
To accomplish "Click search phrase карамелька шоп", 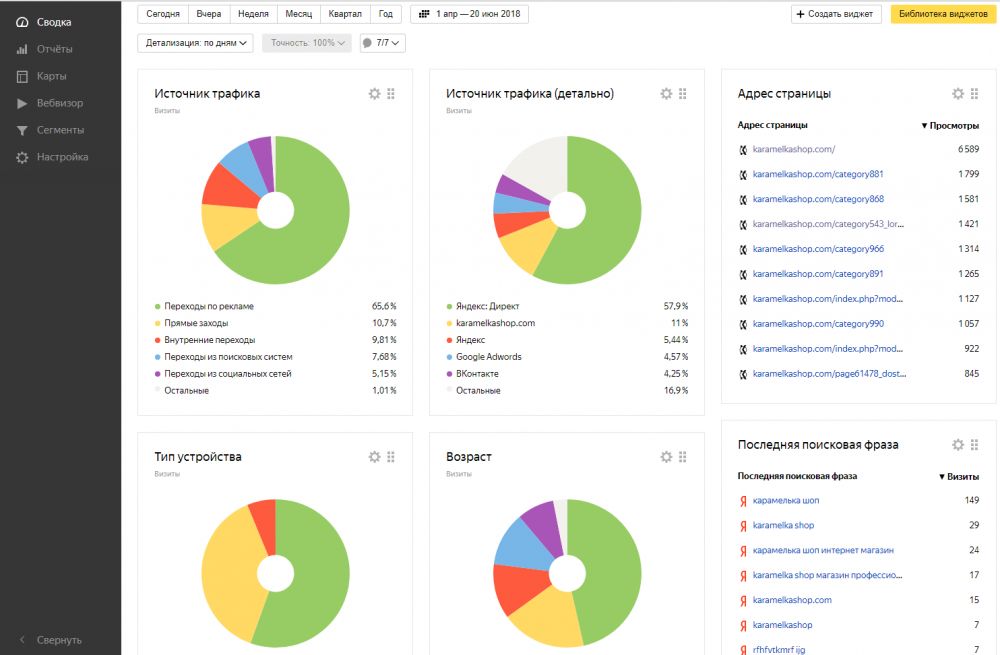I will pyautogui.click(x=786, y=500).
